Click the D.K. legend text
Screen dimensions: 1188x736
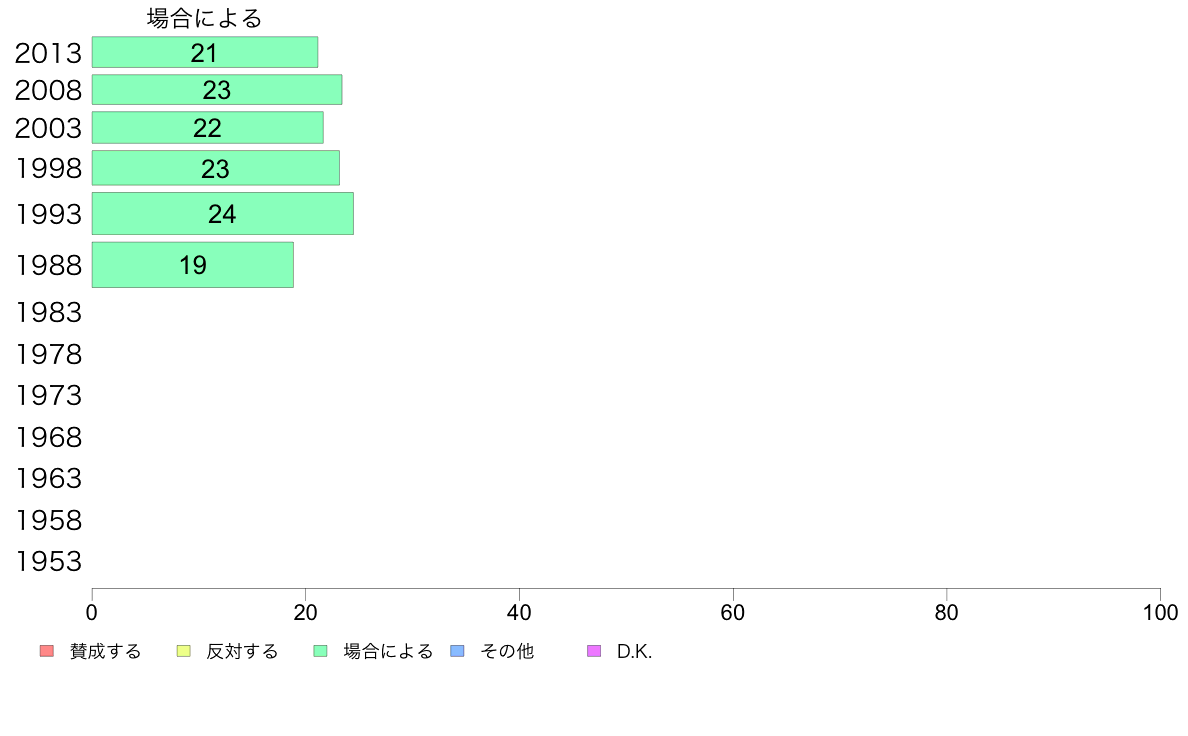tap(634, 651)
